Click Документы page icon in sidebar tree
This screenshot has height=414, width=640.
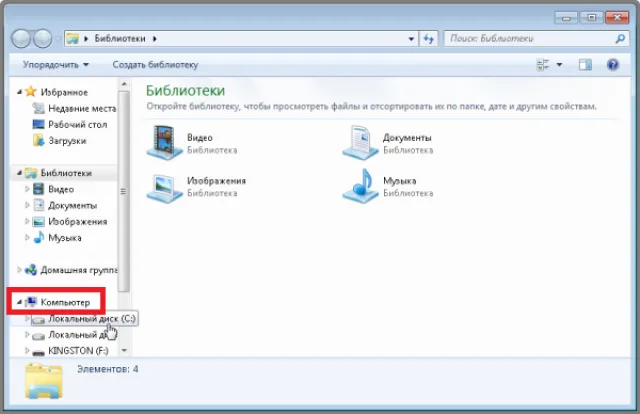click(38, 205)
